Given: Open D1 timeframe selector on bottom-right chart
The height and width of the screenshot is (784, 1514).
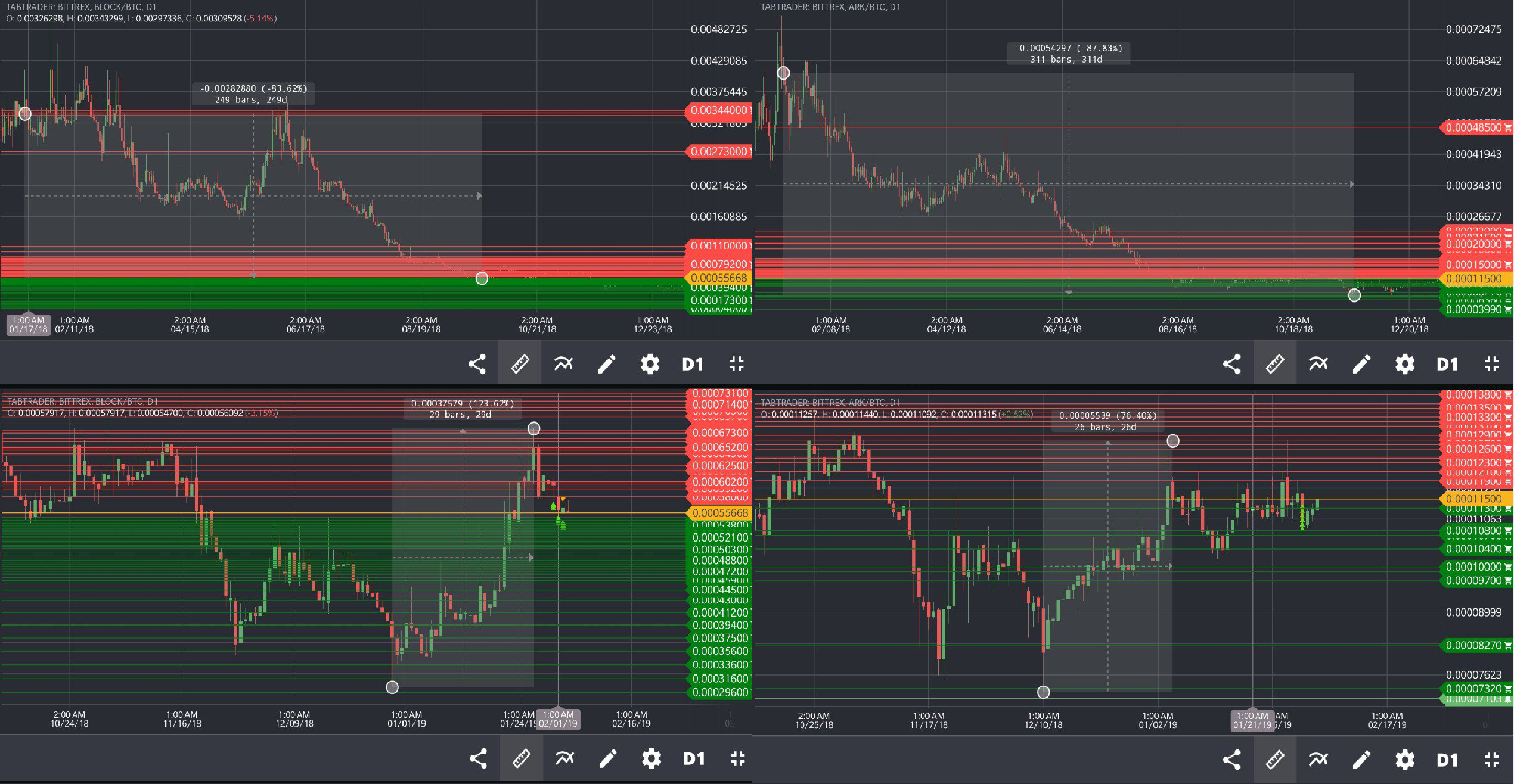Looking at the screenshot, I should click(1447, 760).
